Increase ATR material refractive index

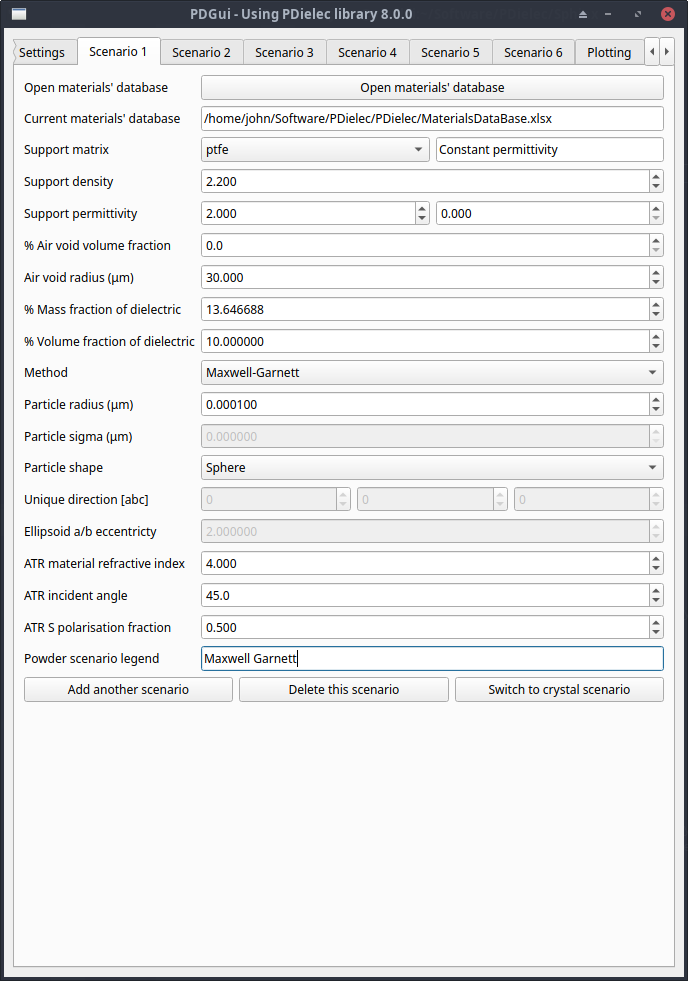656,558
